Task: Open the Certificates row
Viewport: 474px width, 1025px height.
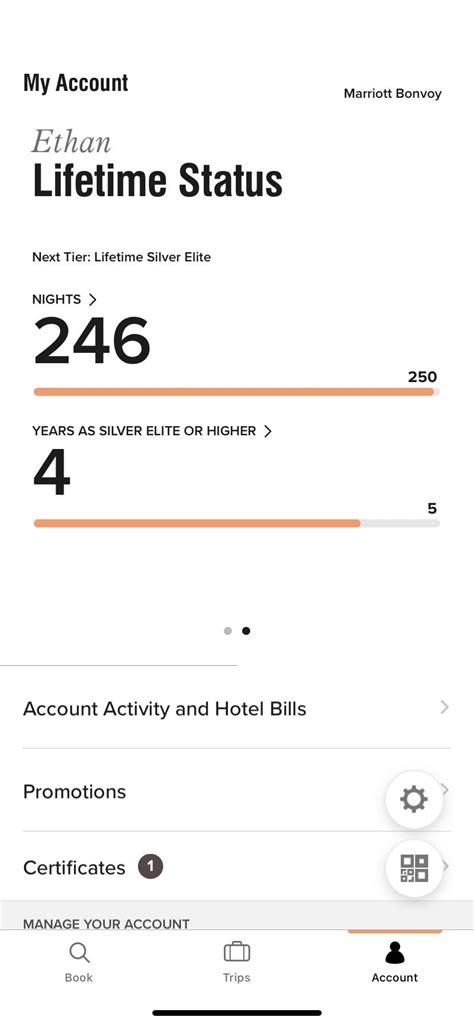Action: [x=237, y=867]
